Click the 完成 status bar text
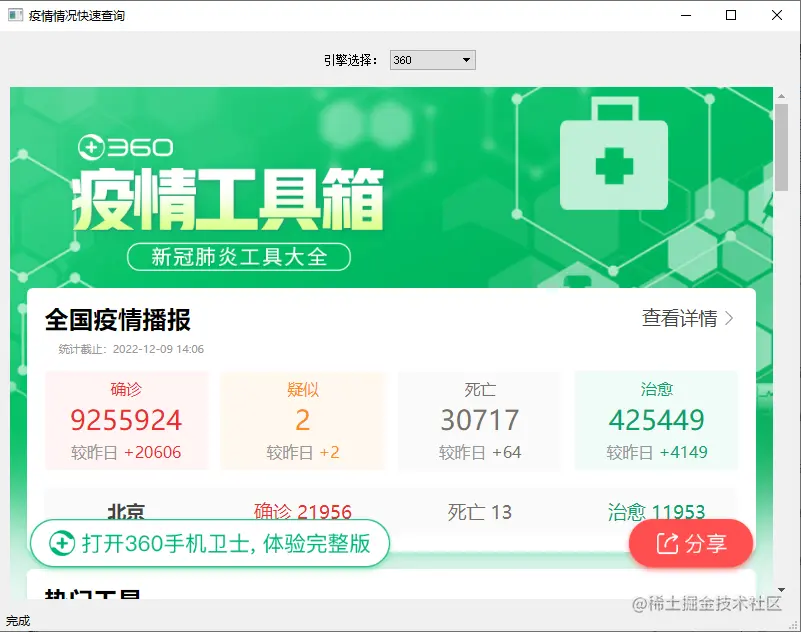 (18, 621)
